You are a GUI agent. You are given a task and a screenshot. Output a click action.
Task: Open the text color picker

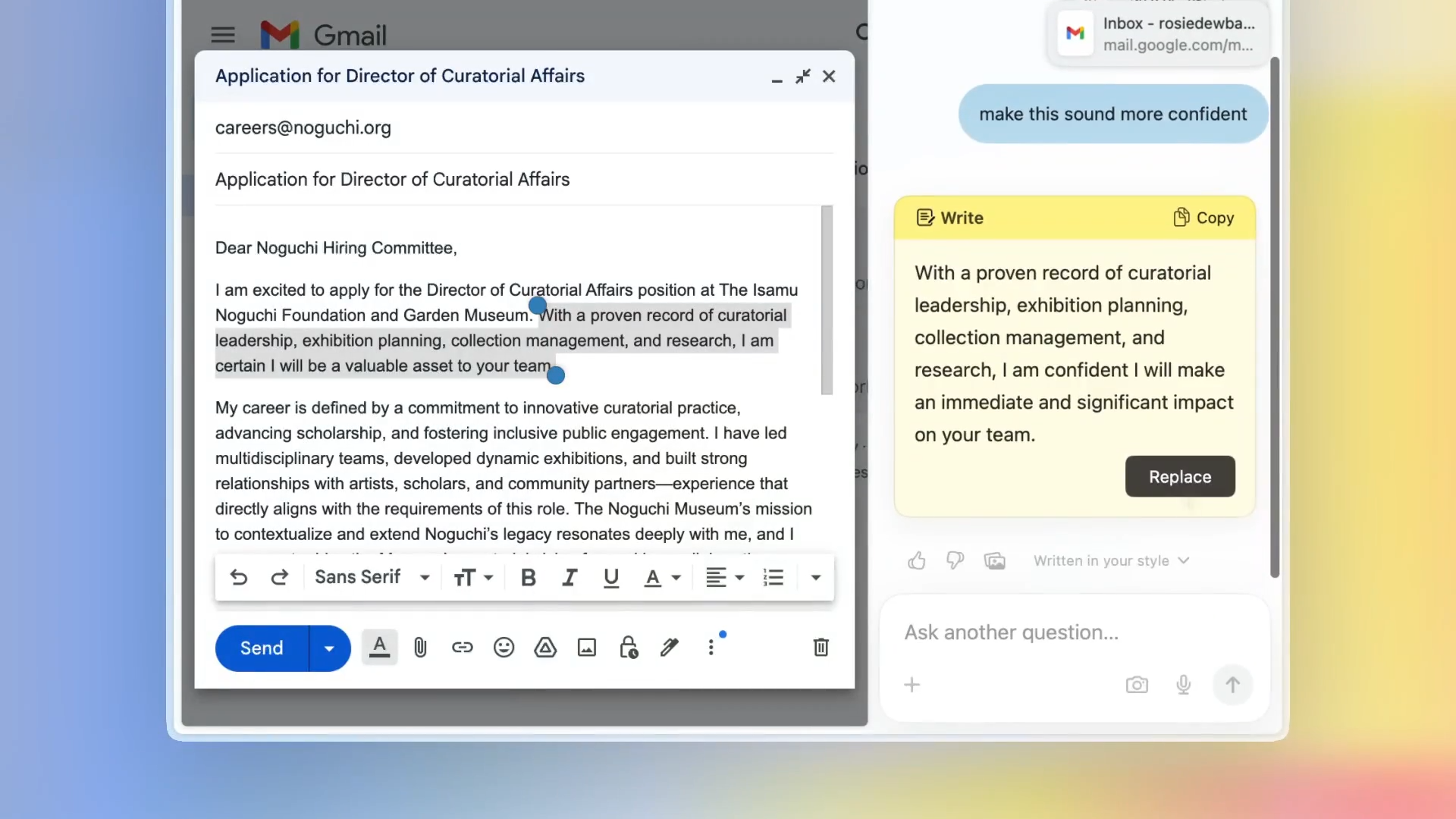pos(662,578)
